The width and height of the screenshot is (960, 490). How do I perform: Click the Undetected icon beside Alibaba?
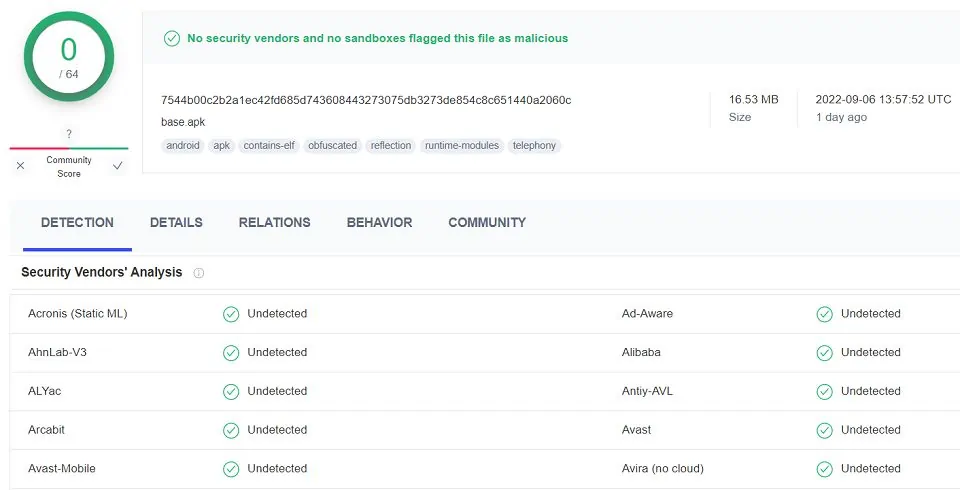(825, 353)
